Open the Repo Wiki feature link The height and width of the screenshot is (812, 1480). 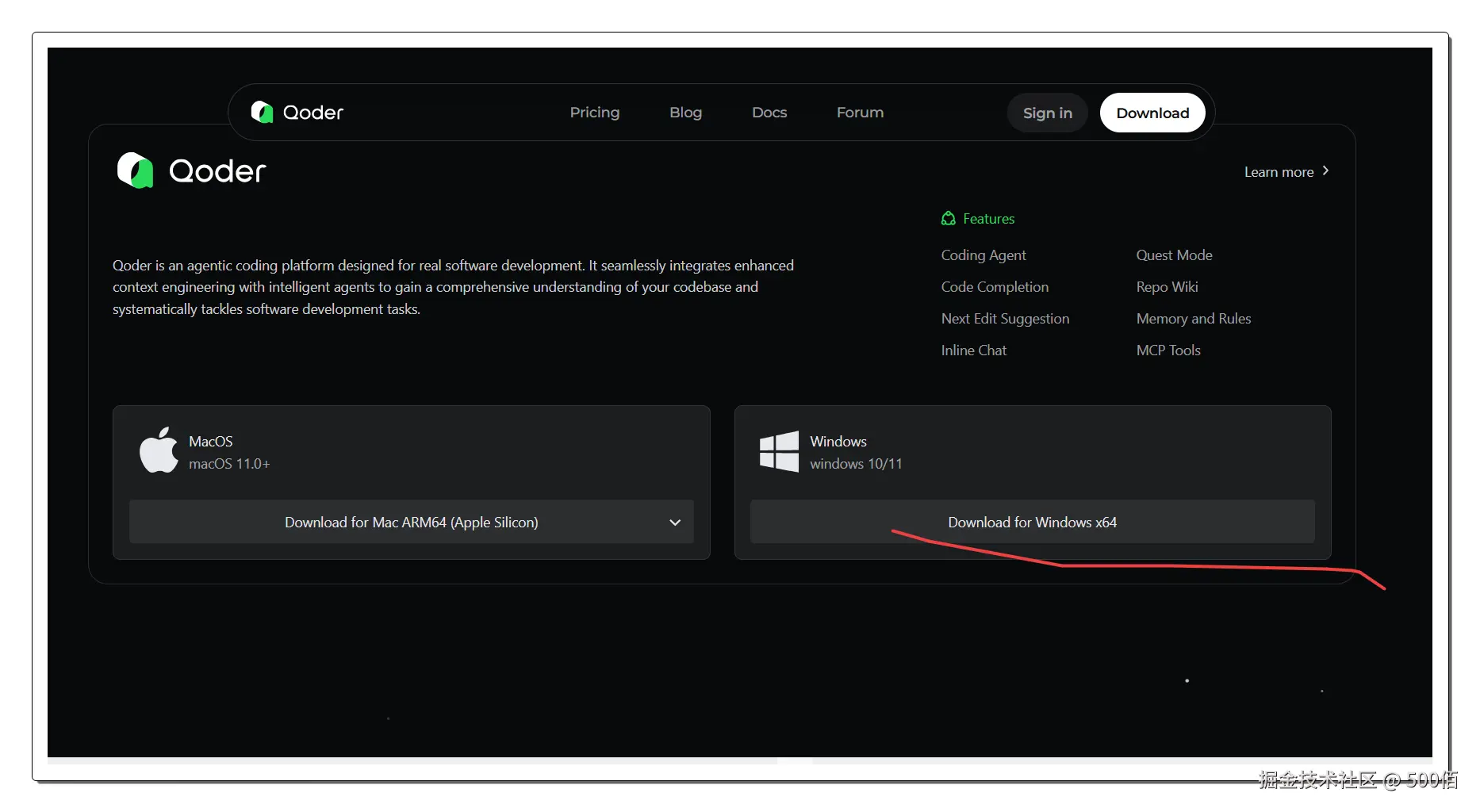click(1167, 287)
